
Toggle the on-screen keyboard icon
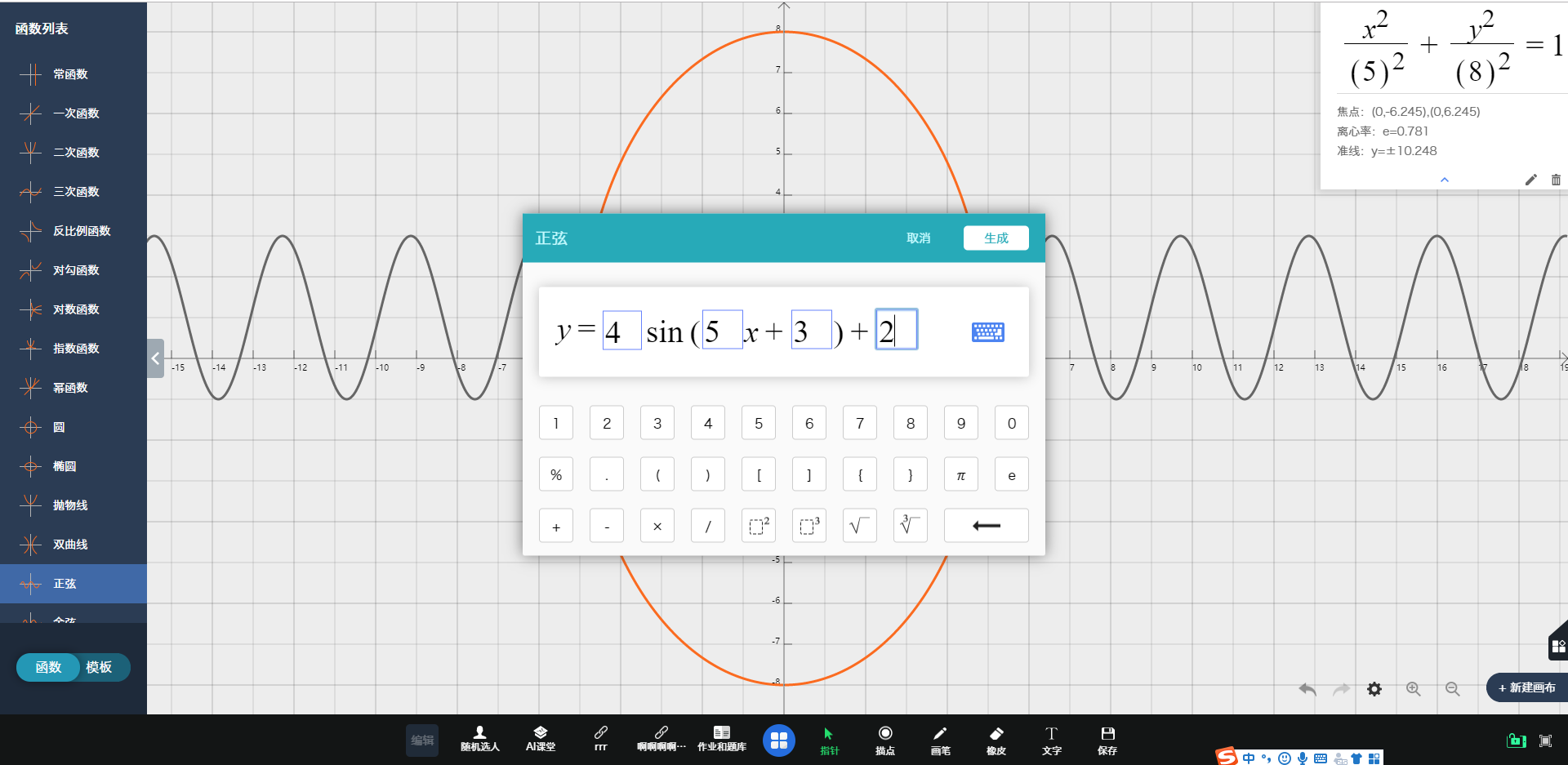click(988, 331)
